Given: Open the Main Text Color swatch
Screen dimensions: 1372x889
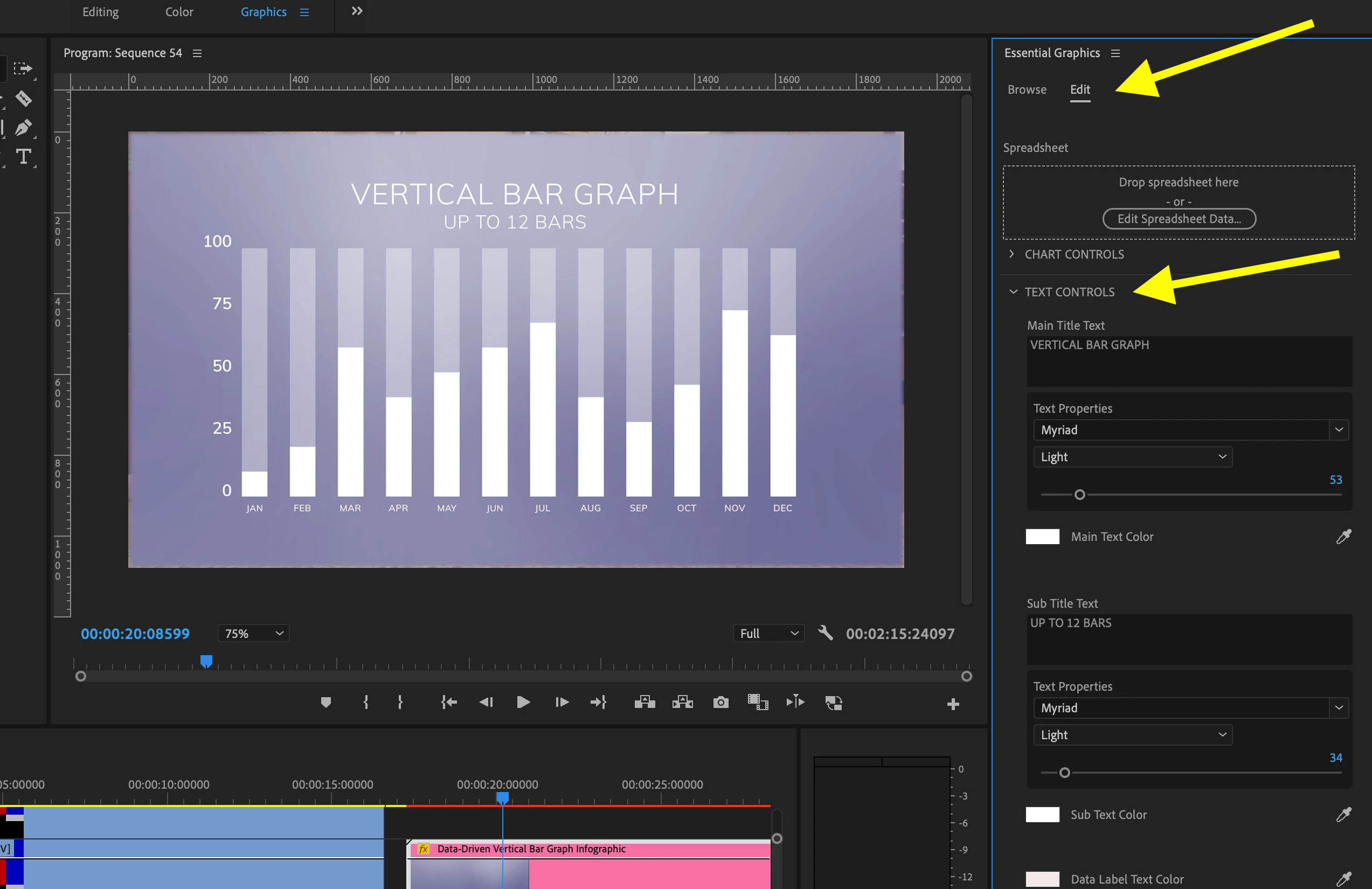Looking at the screenshot, I should (x=1042, y=537).
